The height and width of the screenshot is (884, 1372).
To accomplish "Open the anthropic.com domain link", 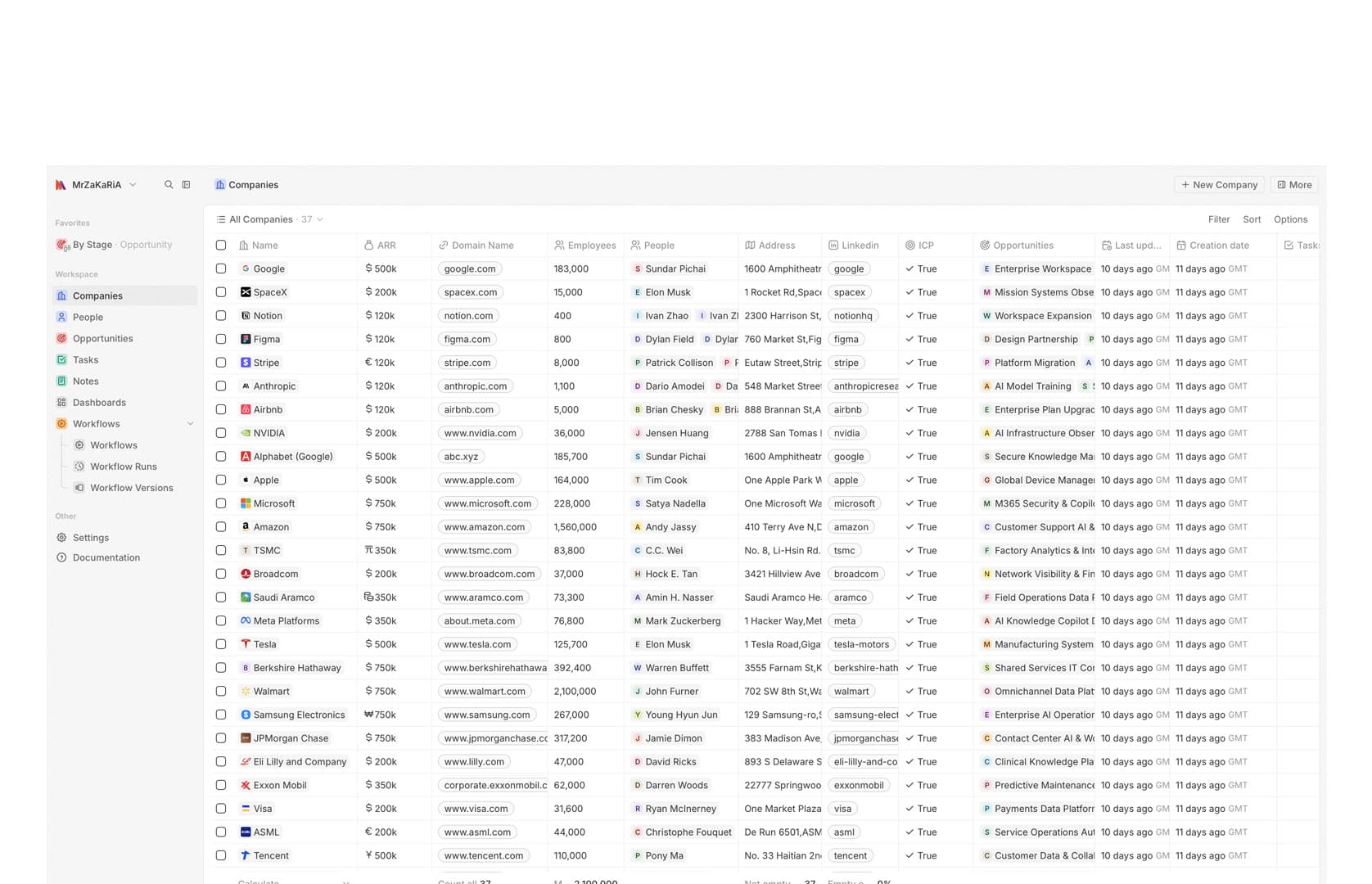I will [x=476, y=386].
